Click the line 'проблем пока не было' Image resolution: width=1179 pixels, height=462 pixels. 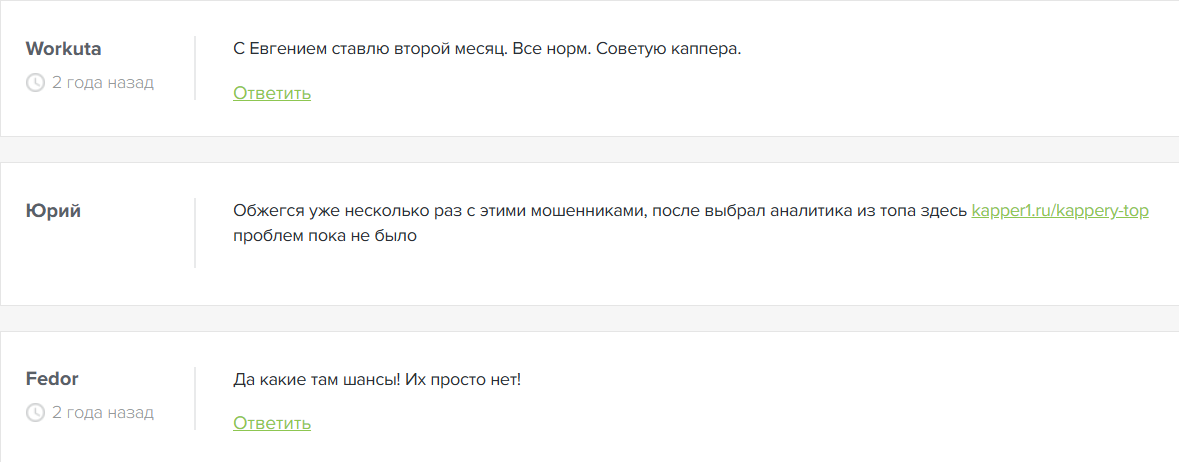tap(324, 237)
